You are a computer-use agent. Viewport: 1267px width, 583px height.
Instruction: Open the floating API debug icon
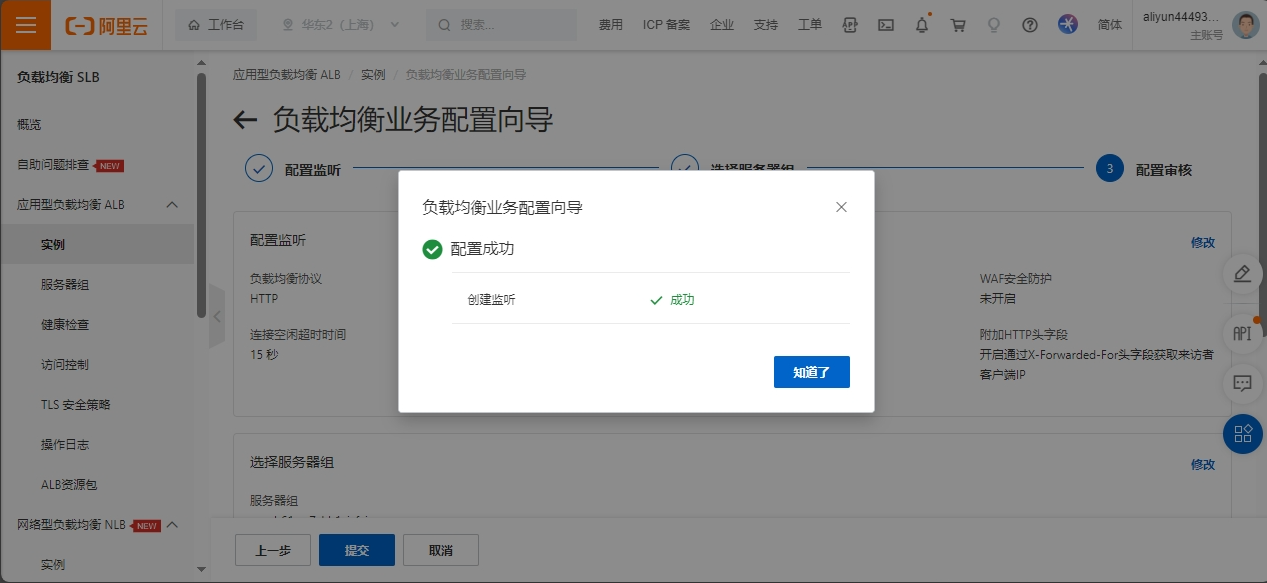(x=1242, y=333)
